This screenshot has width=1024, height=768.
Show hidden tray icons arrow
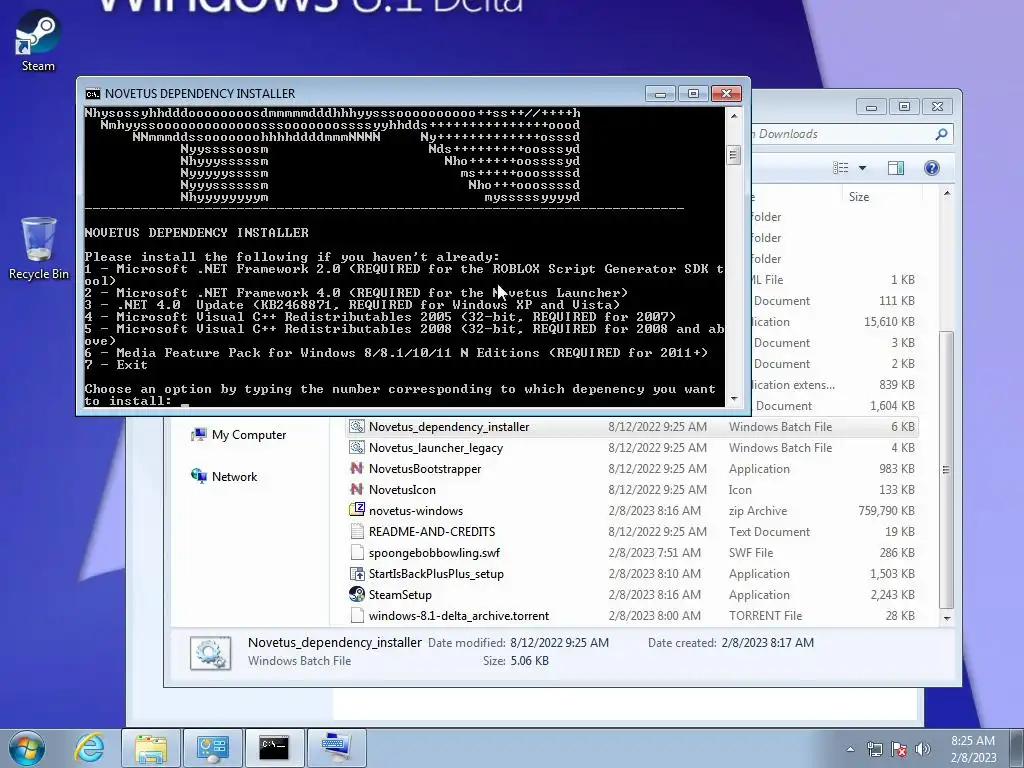(x=850, y=749)
